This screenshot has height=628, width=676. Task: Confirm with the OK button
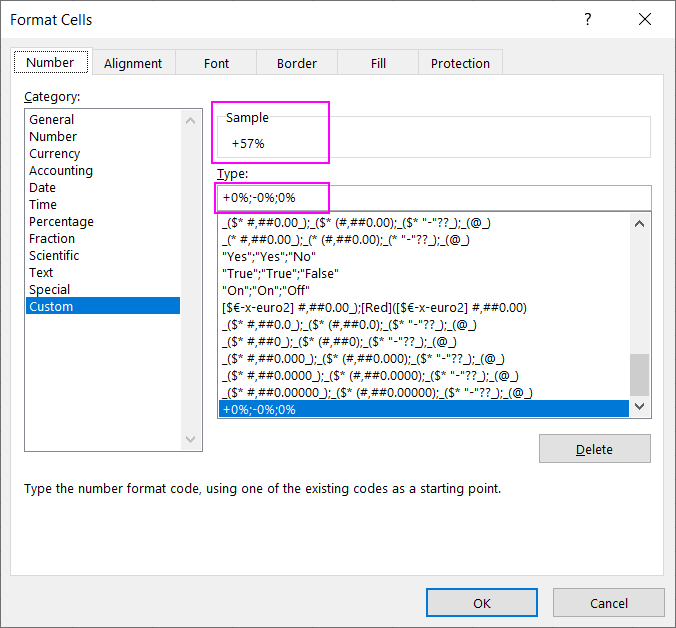point(481,603)
